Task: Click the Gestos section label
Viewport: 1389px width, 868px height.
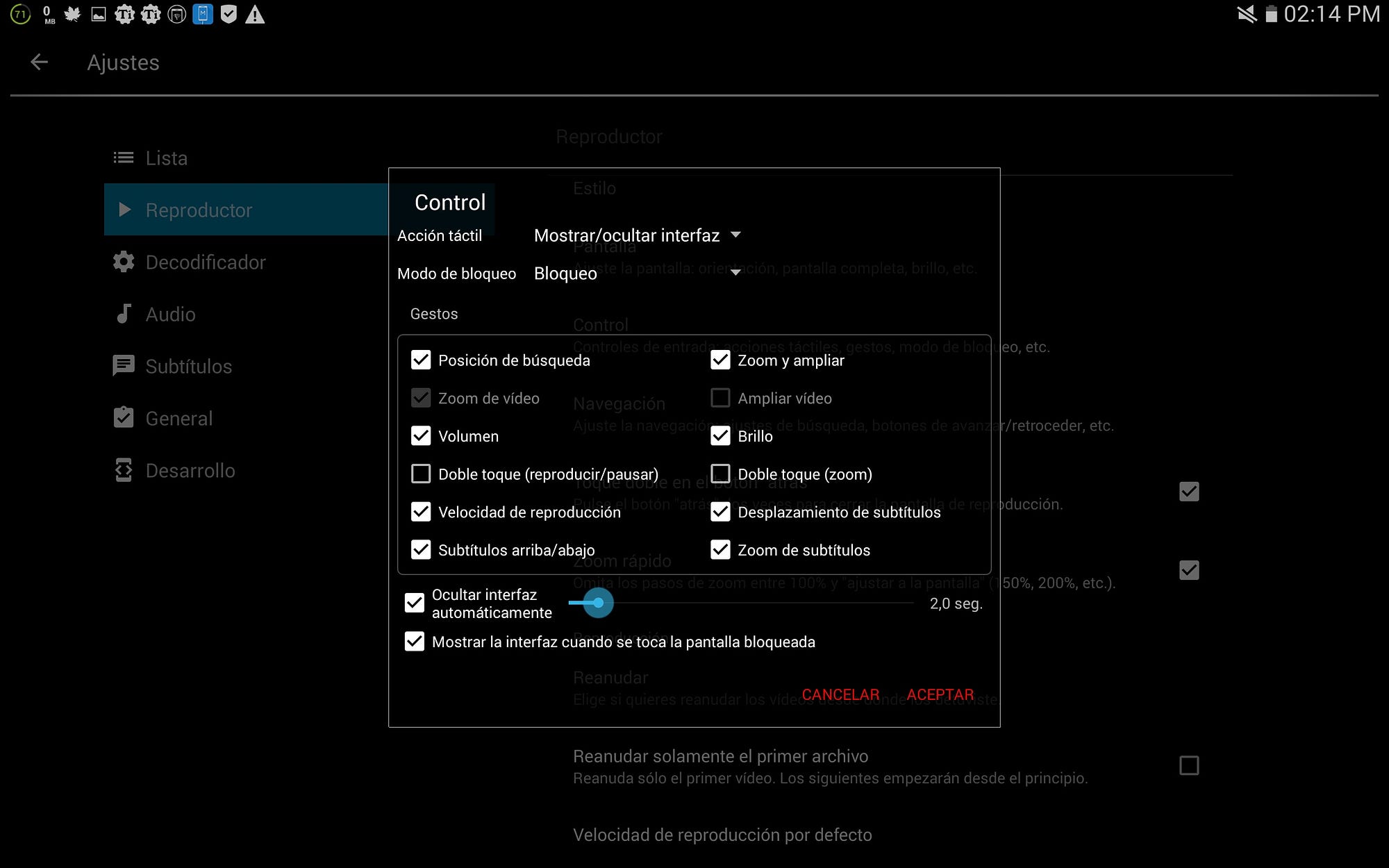Action: [434, 314]
